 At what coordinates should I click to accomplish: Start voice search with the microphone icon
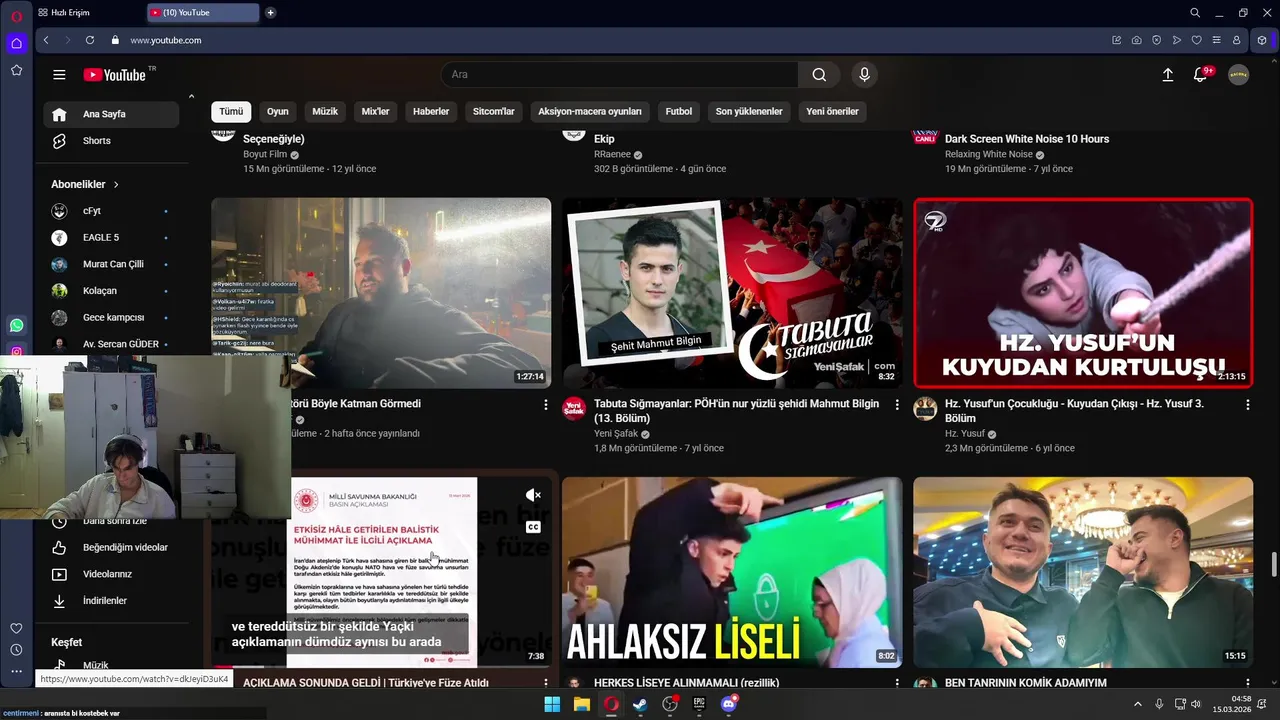864,75
